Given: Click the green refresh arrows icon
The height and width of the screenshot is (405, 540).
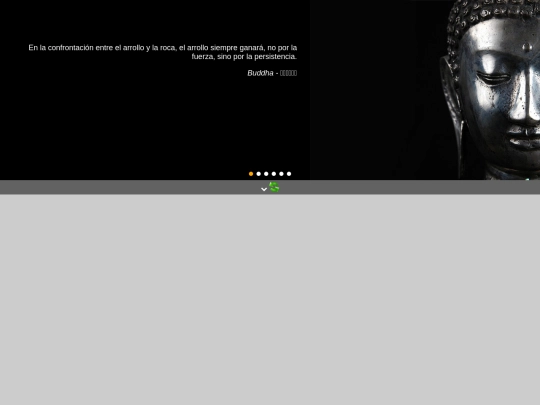Looking at the screenshot, I should 274,187.
